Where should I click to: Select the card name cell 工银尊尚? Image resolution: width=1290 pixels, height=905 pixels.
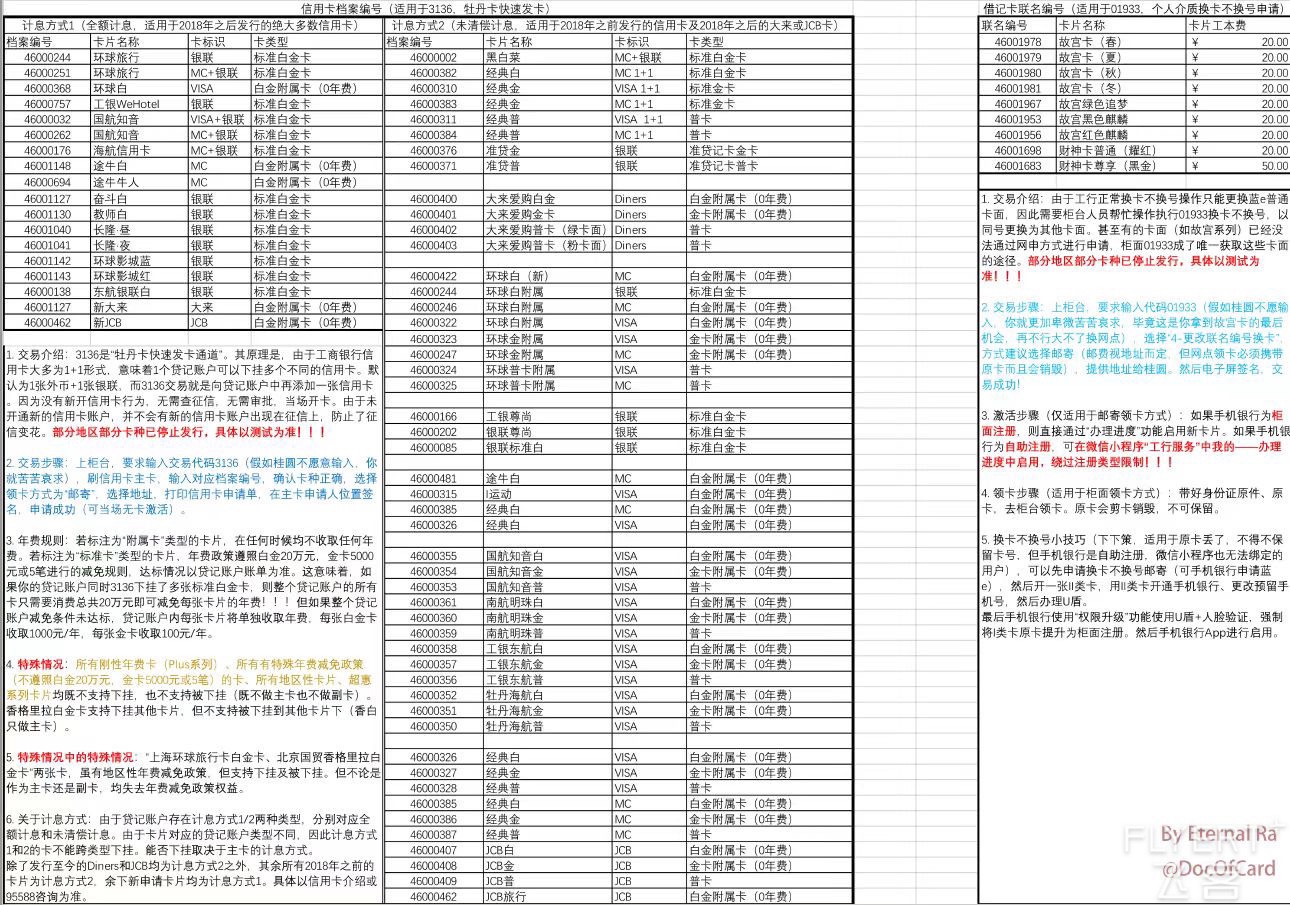pyautogui.click(x=547, y=416)
